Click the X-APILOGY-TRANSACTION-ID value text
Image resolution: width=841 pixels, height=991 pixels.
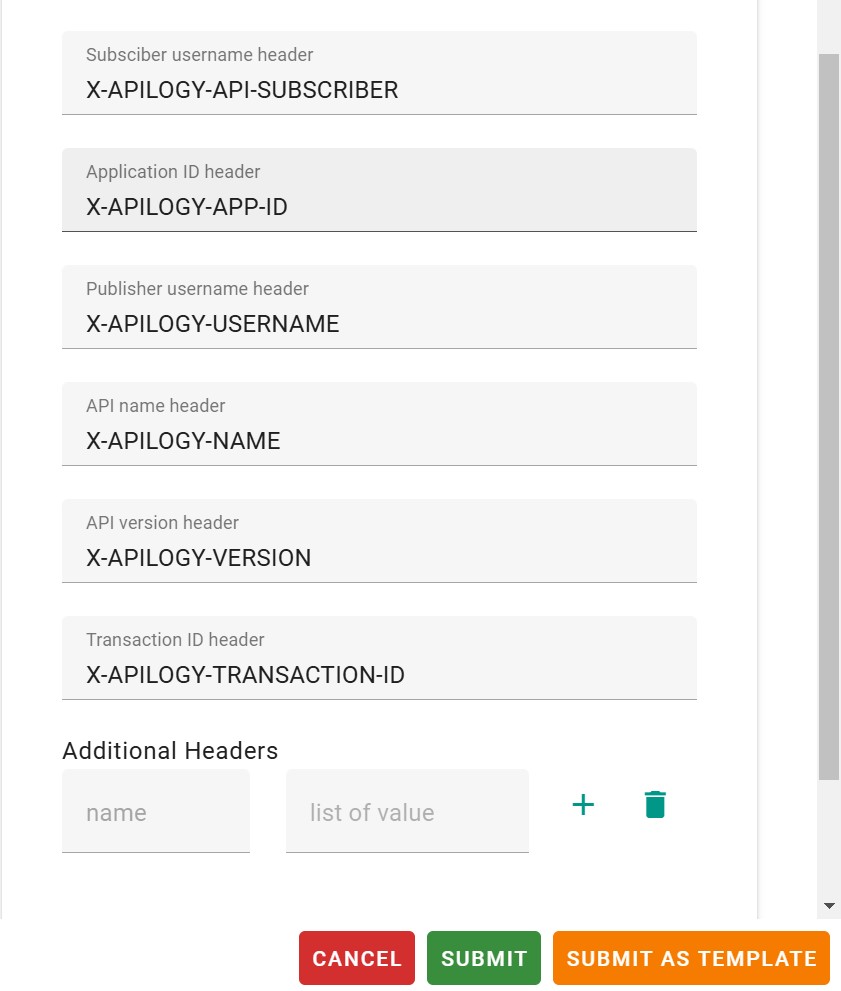point(246,675)
